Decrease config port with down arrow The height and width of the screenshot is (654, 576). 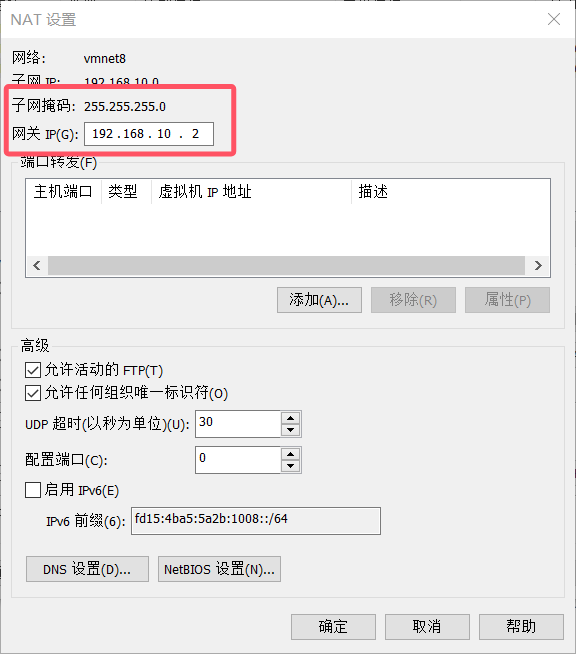pyautogui.click(x=290, y=466)
